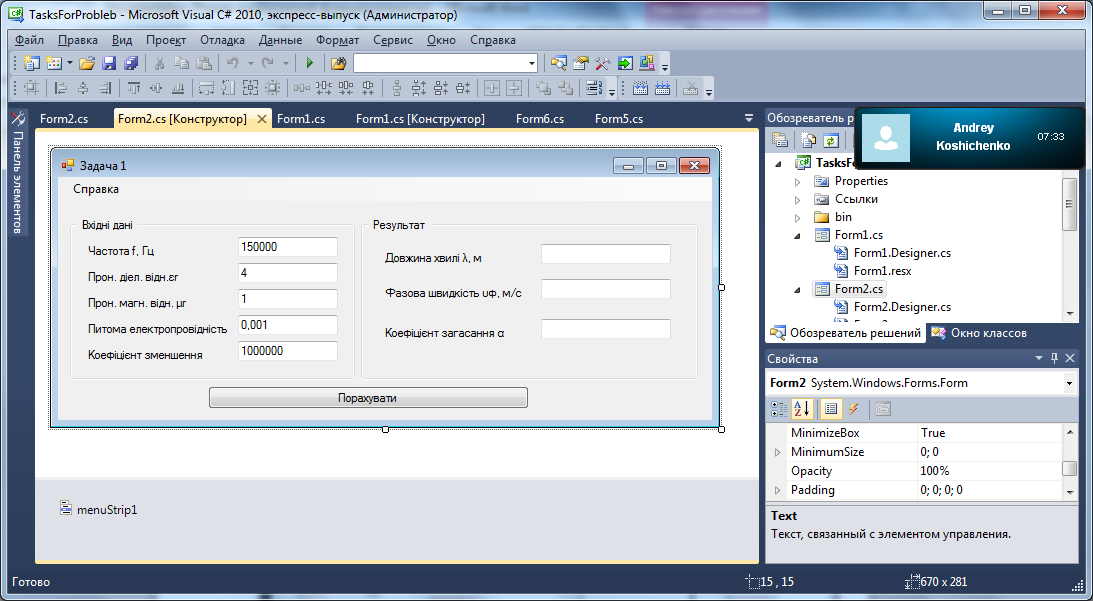1093x601 pixels.
Task: Open the active documents list dropdown arrow
Action: (x=749, y=119)
